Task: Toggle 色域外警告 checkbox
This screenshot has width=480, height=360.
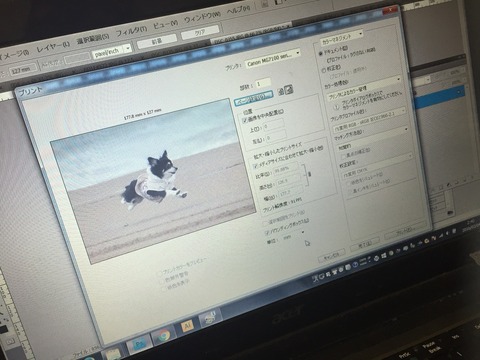Action: point(163,281)
